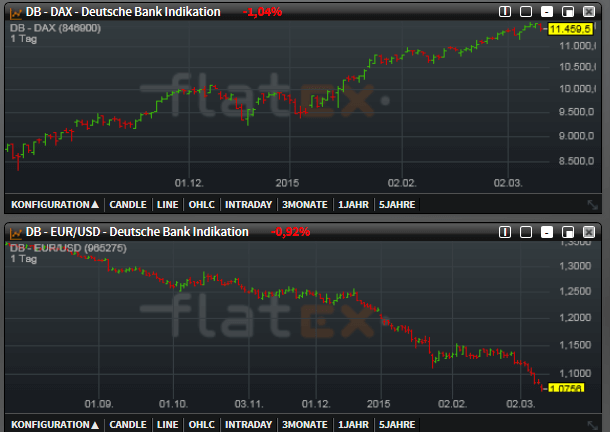
Task: Click the 01.10. date on the EUR/USD axis
Action: pyautogui.click(x=174, y=404)
